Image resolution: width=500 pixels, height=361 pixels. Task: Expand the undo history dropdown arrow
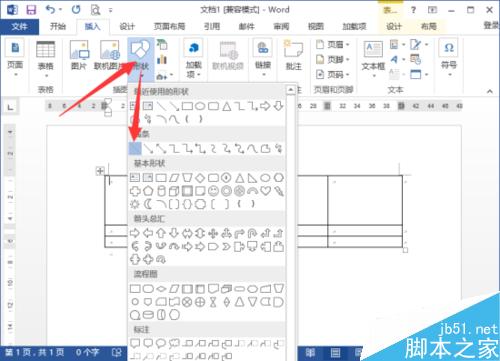point(60,10)
